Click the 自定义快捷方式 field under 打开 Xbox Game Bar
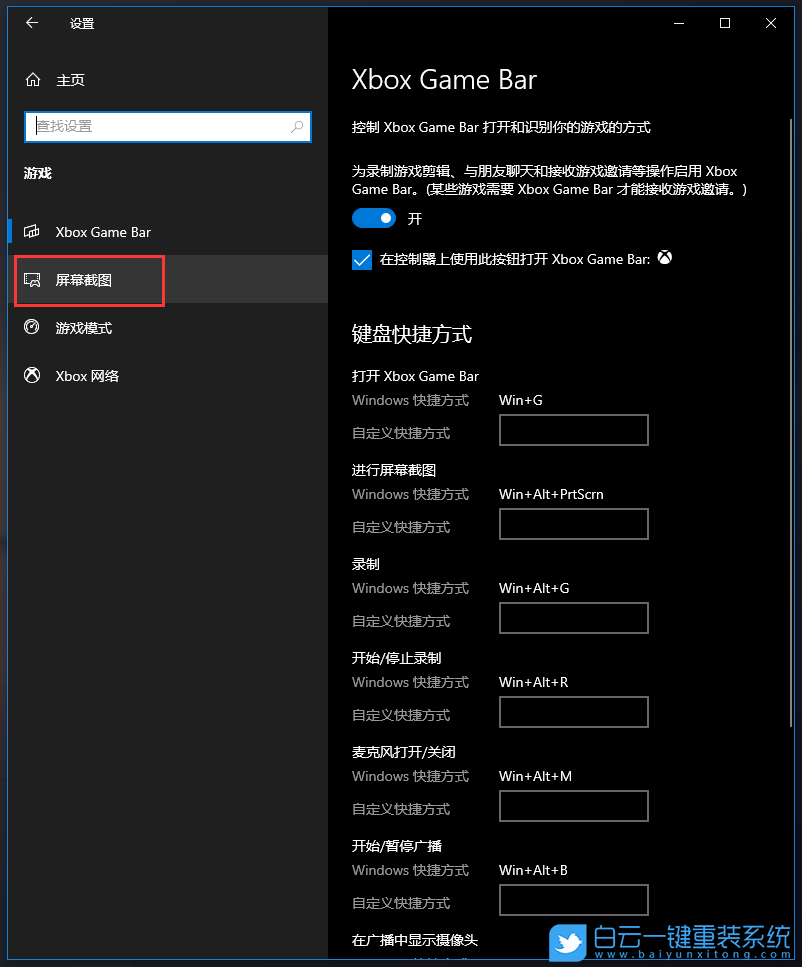802x967 pixels. [573, 430]
